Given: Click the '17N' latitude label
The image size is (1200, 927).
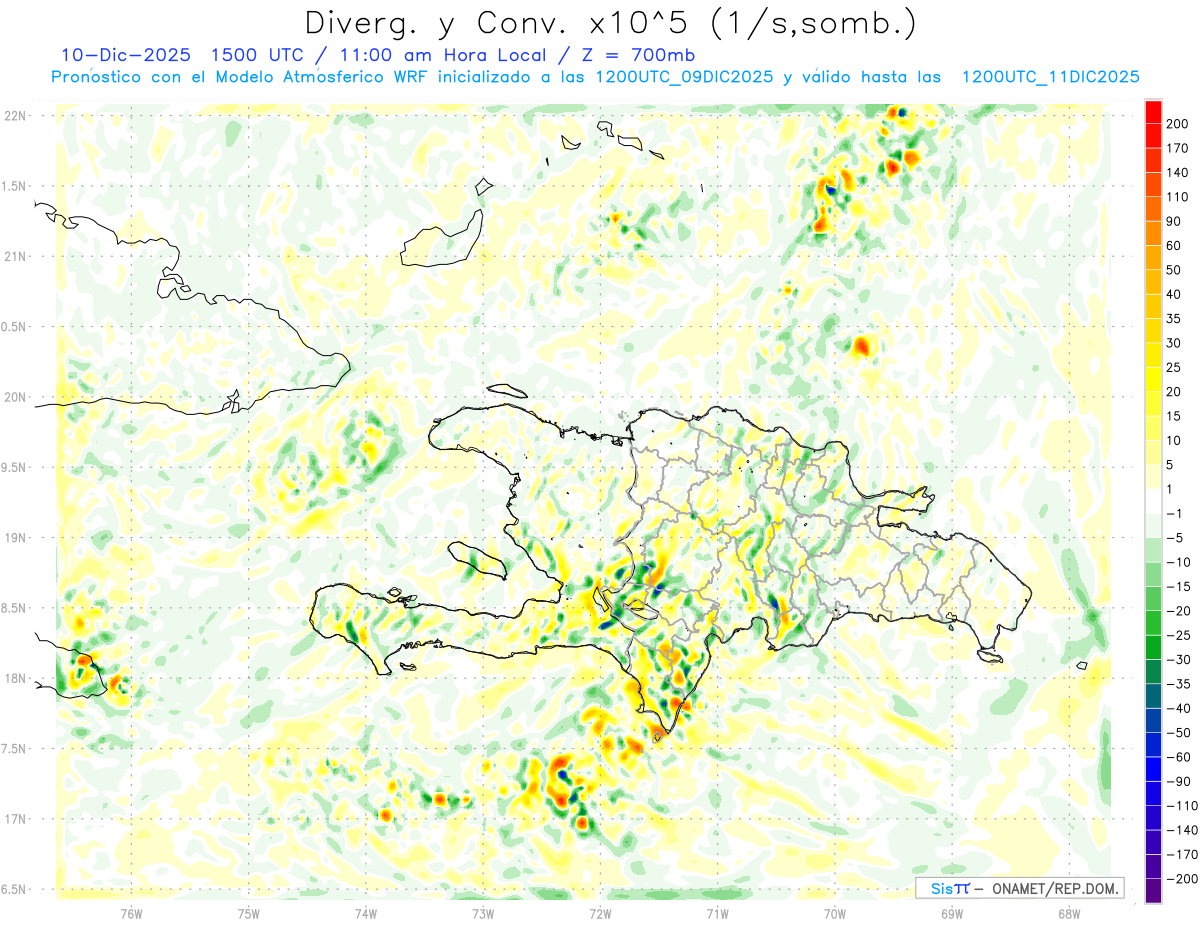Looking at the screenshot, I should (x=14, y=819).
